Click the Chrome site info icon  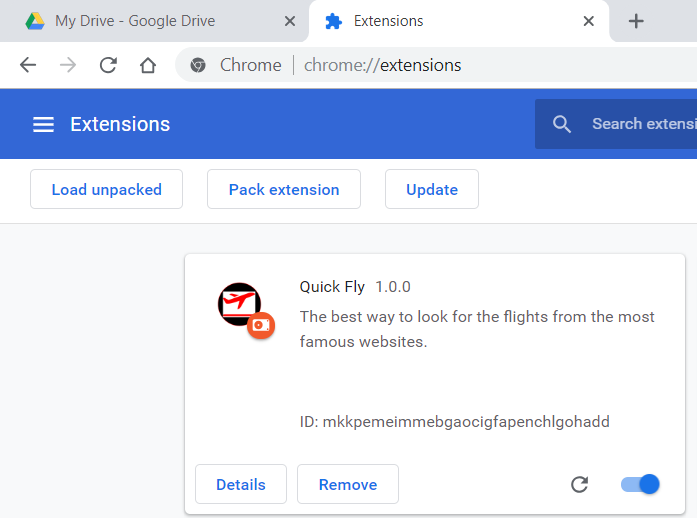click(198, 65)
